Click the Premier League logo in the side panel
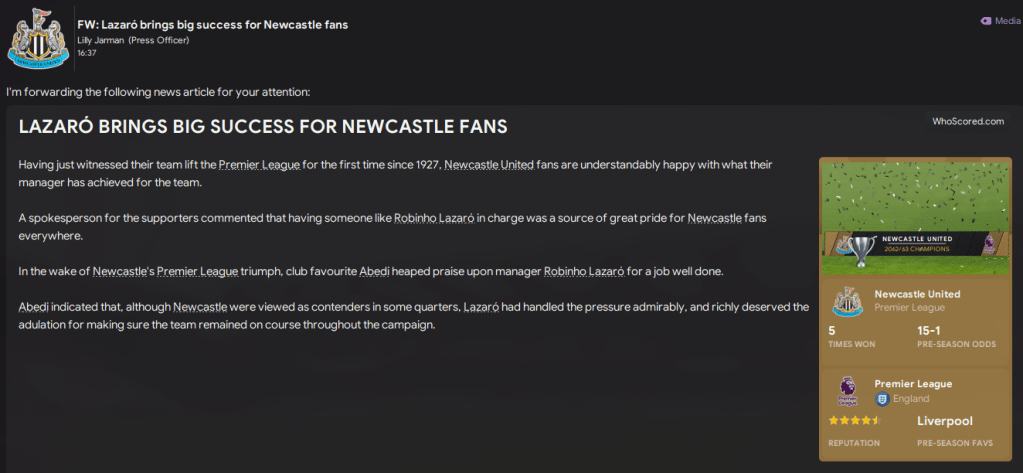The image size is (1023, 473). click(847, 391)
